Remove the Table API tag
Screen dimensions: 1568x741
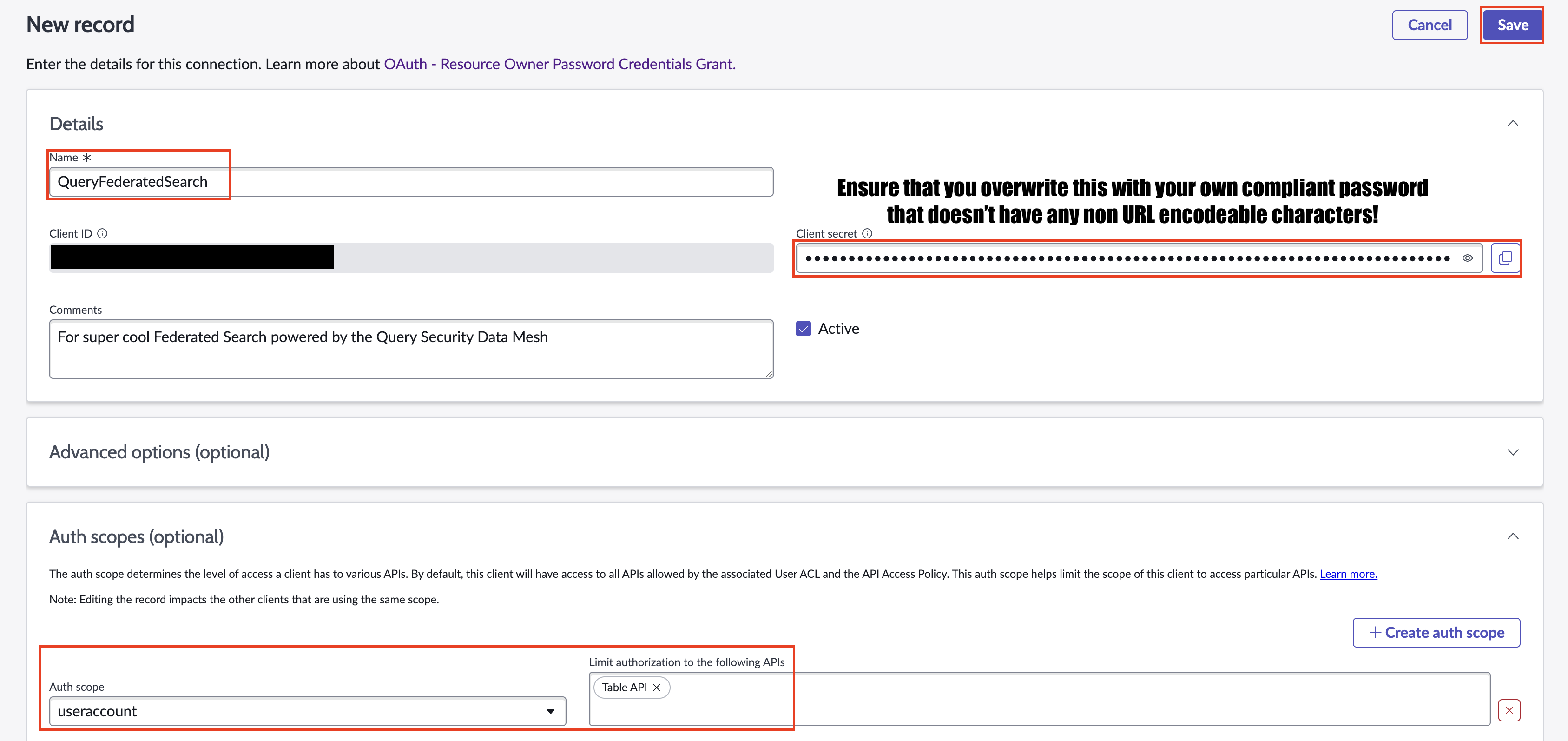tap(656, 688)
